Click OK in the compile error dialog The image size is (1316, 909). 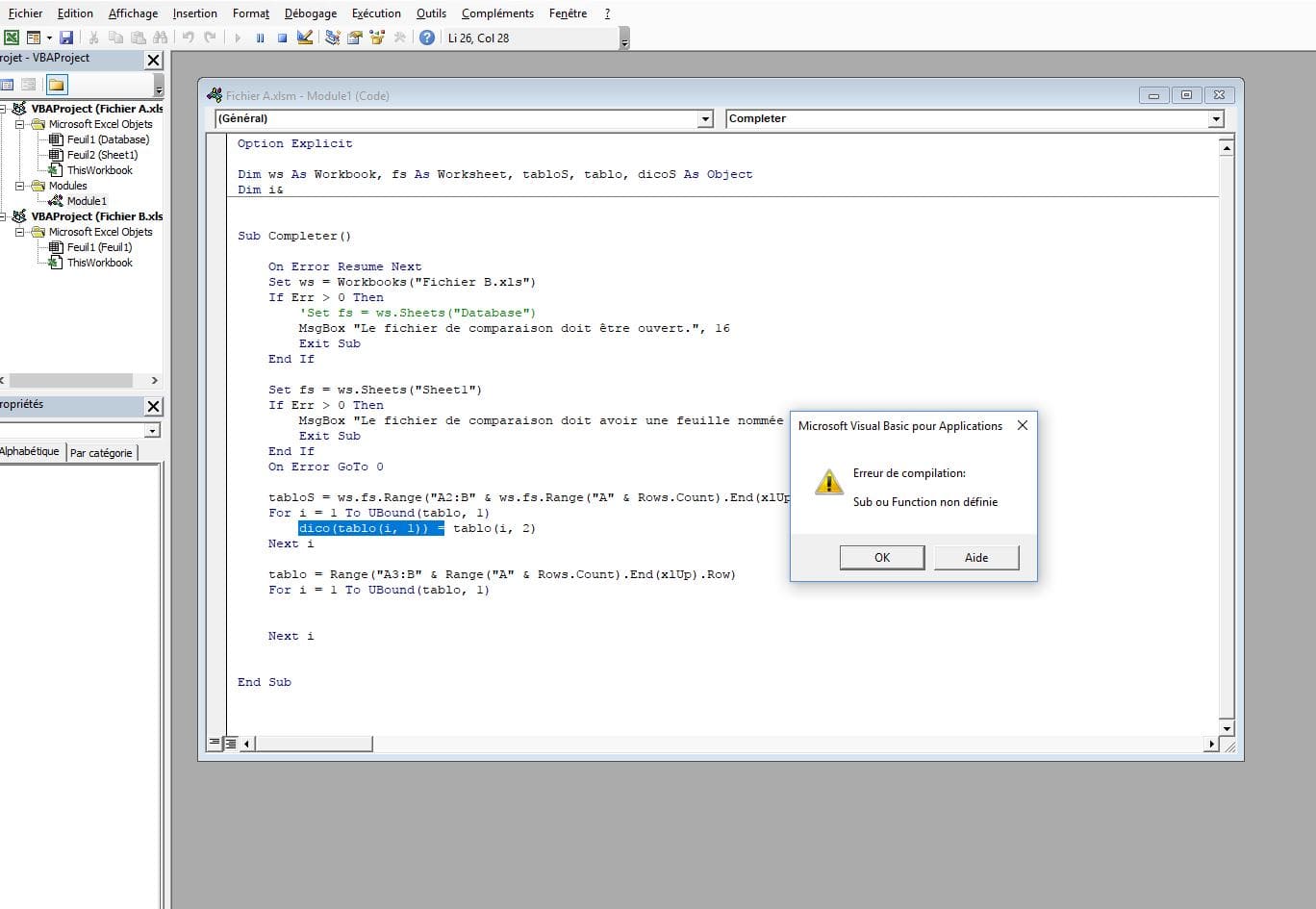coord(881,558)
